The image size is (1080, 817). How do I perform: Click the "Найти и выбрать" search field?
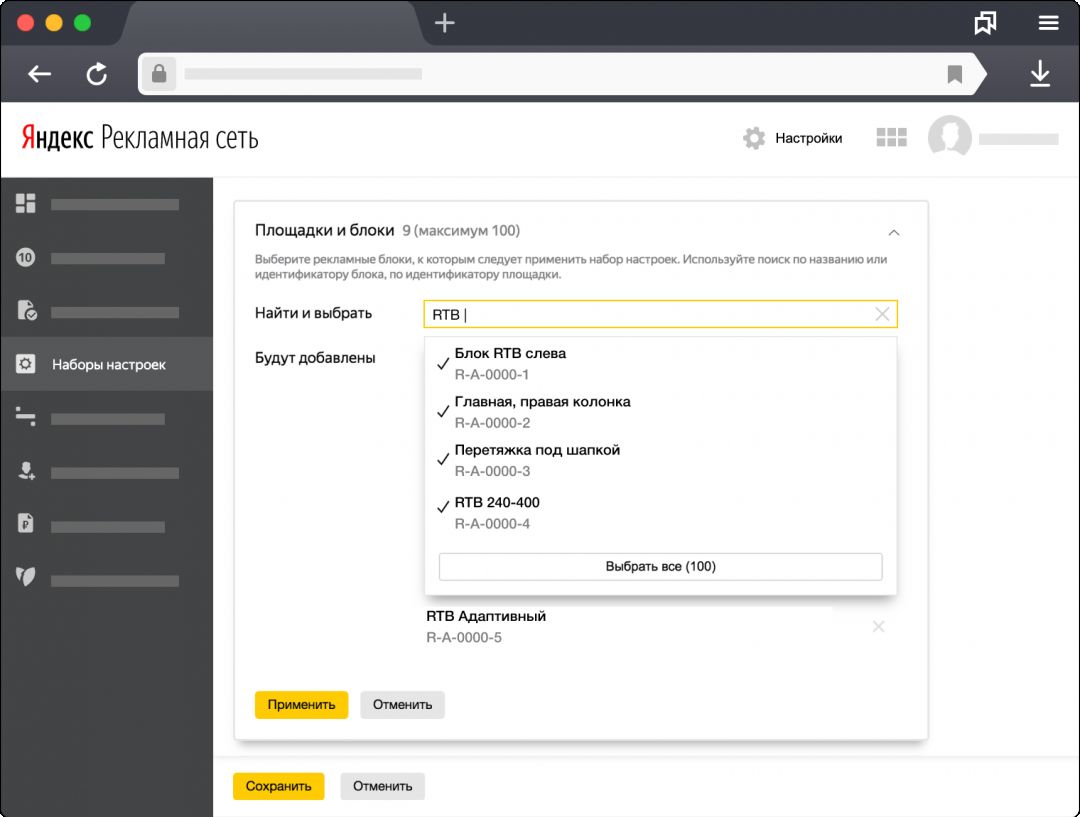(650, 314)
